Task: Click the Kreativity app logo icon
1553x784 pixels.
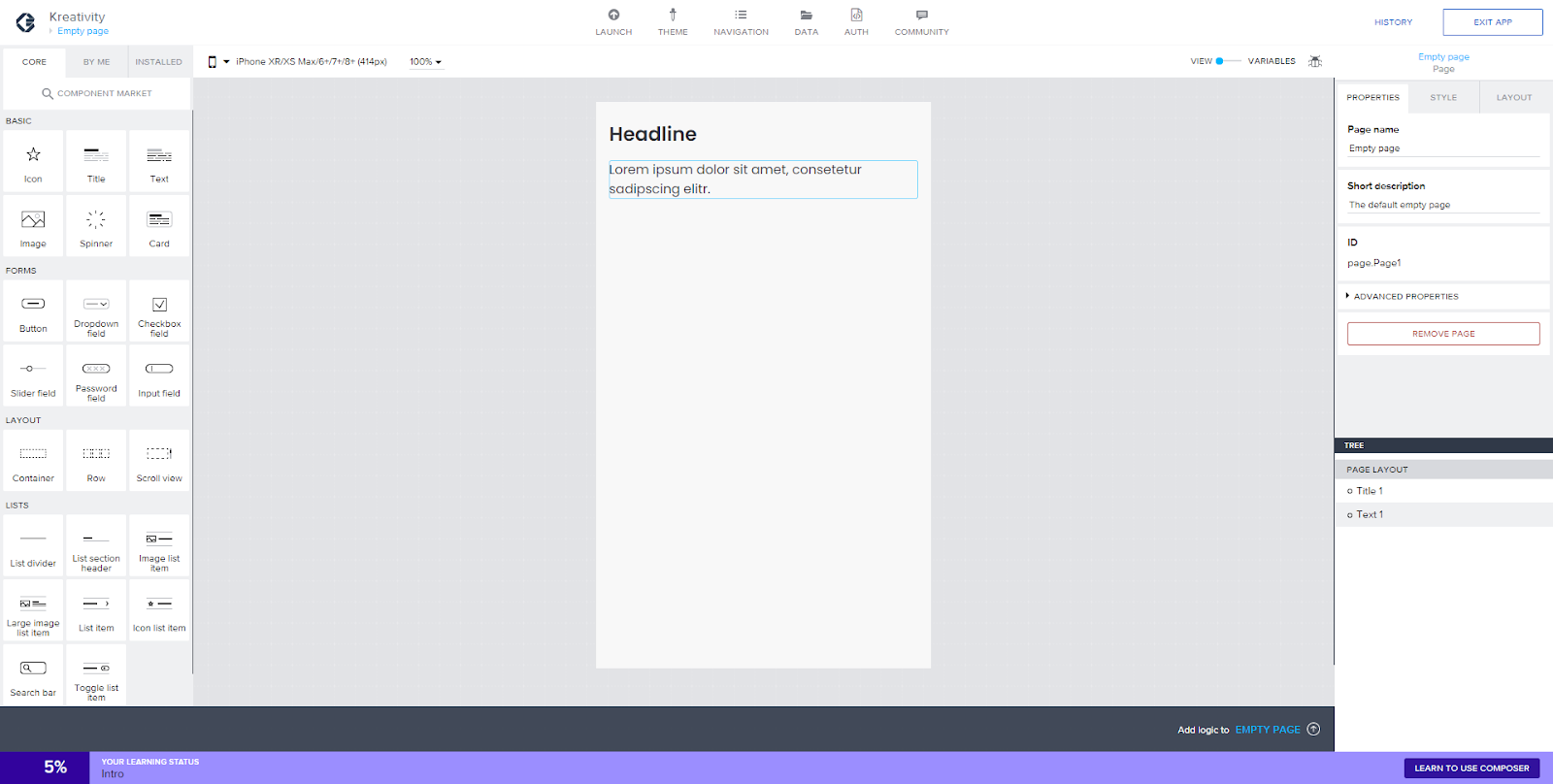Action: [x=26, y=22]
